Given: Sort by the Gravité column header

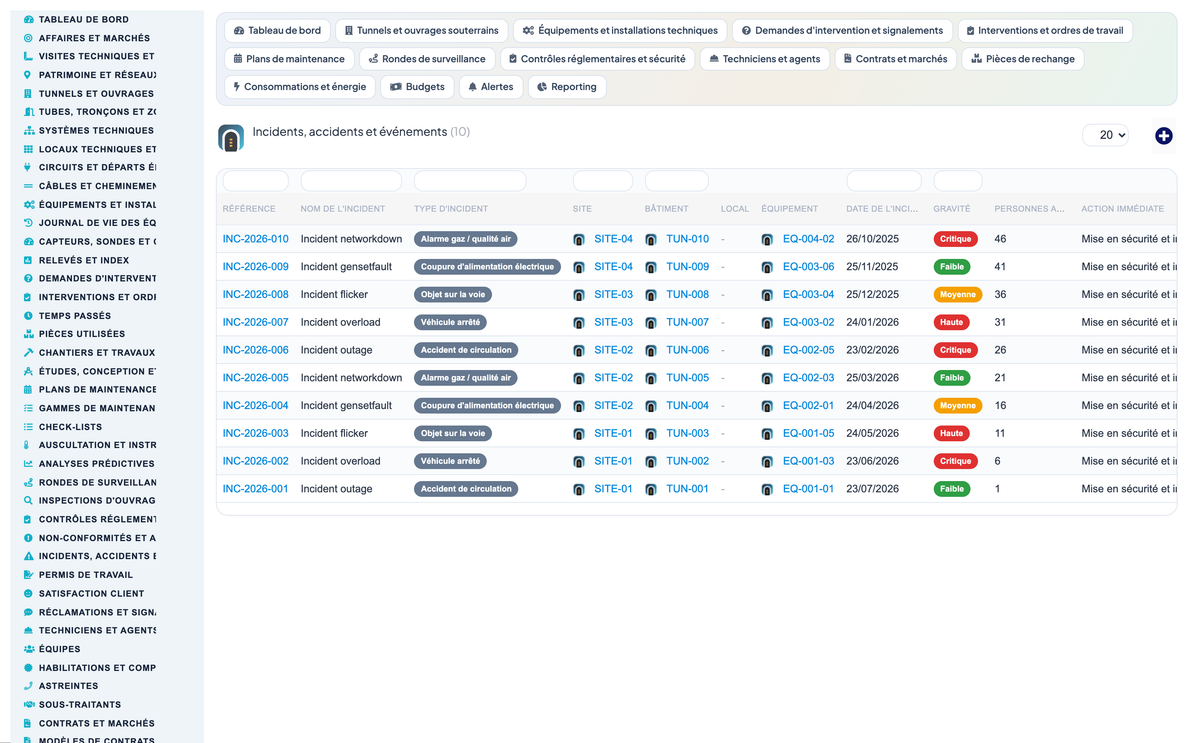Looking at the screenshot, I should 951,209.
